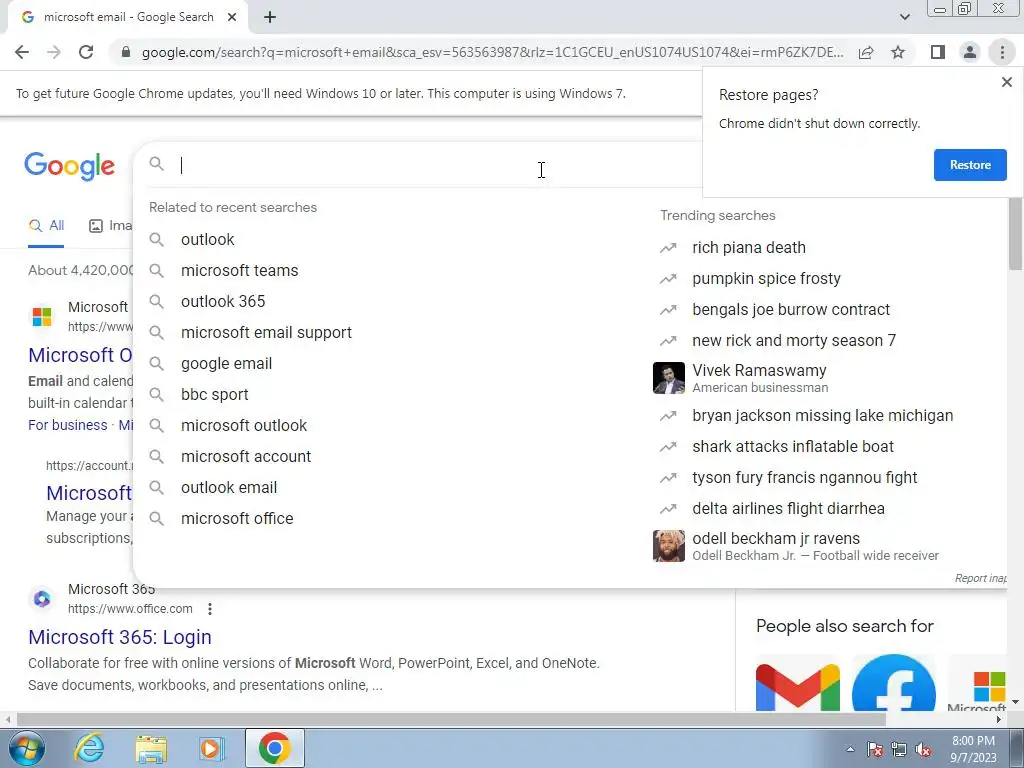Open trending 'new rick and morty season 7'
The height and width of the screenshot is (768, 1024).
[x=793, y=341]
